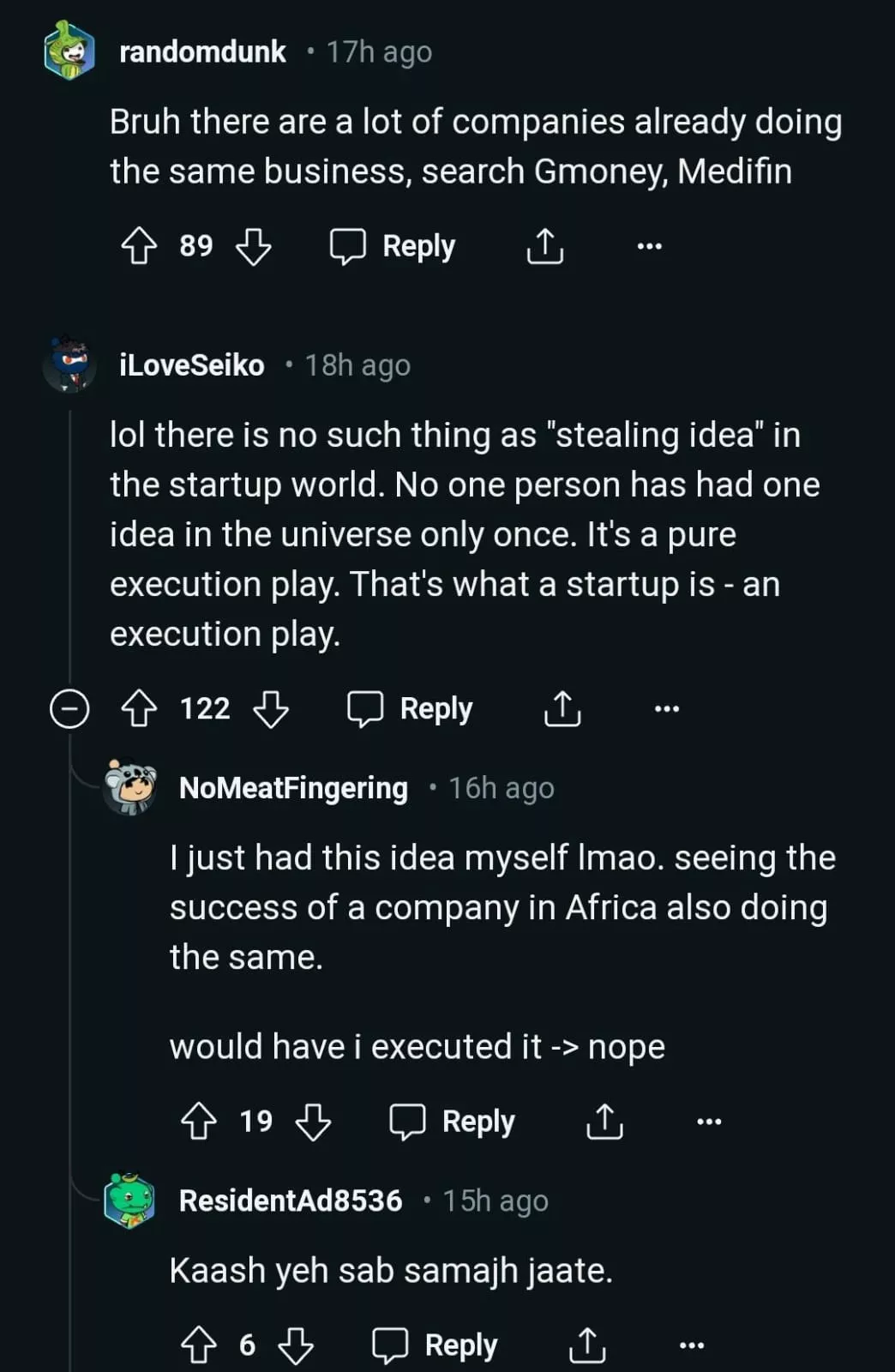
Task: Open NoMeatFingering's avatar
Action: (x=129, y=788)
